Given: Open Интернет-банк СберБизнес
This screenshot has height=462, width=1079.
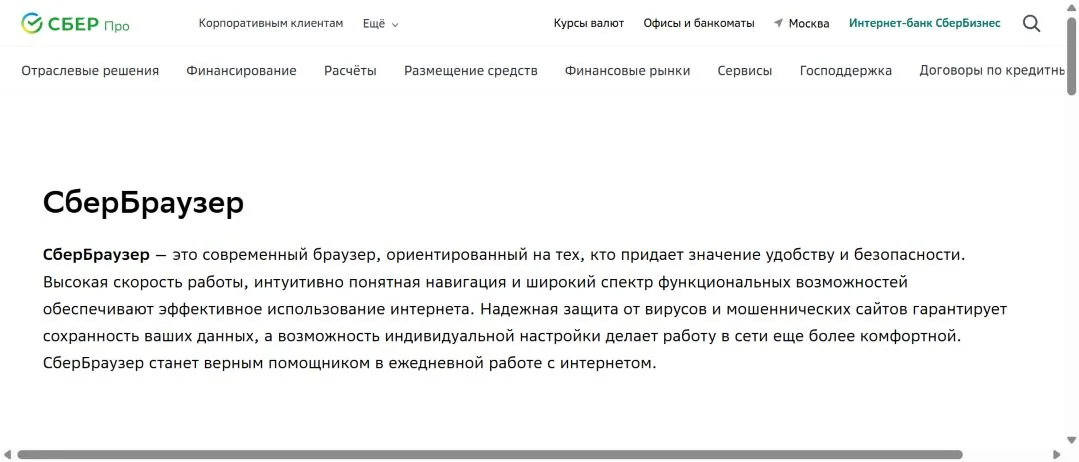Looking at the screenshot, I should pyautogui.click(x=924, y=23).
